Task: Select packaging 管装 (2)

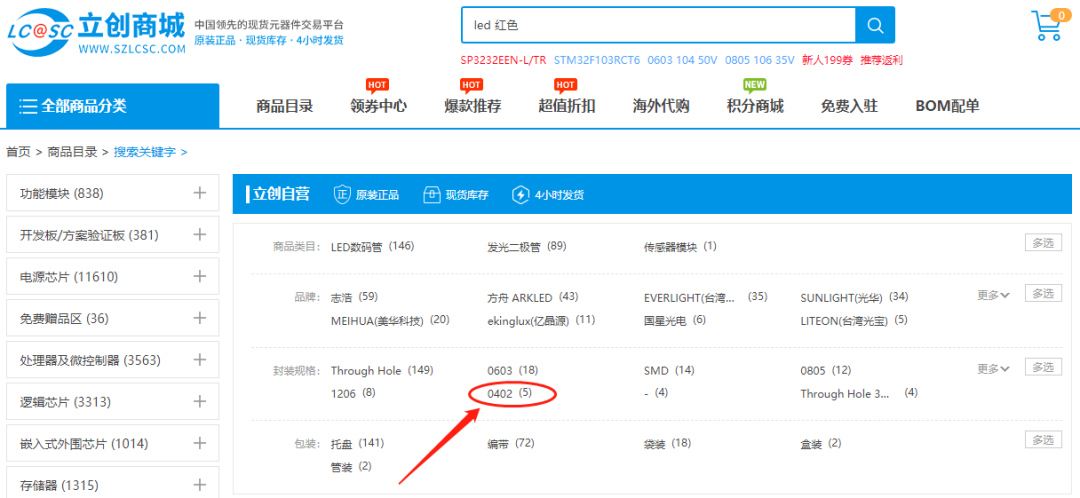Action: tap(351, 466)
